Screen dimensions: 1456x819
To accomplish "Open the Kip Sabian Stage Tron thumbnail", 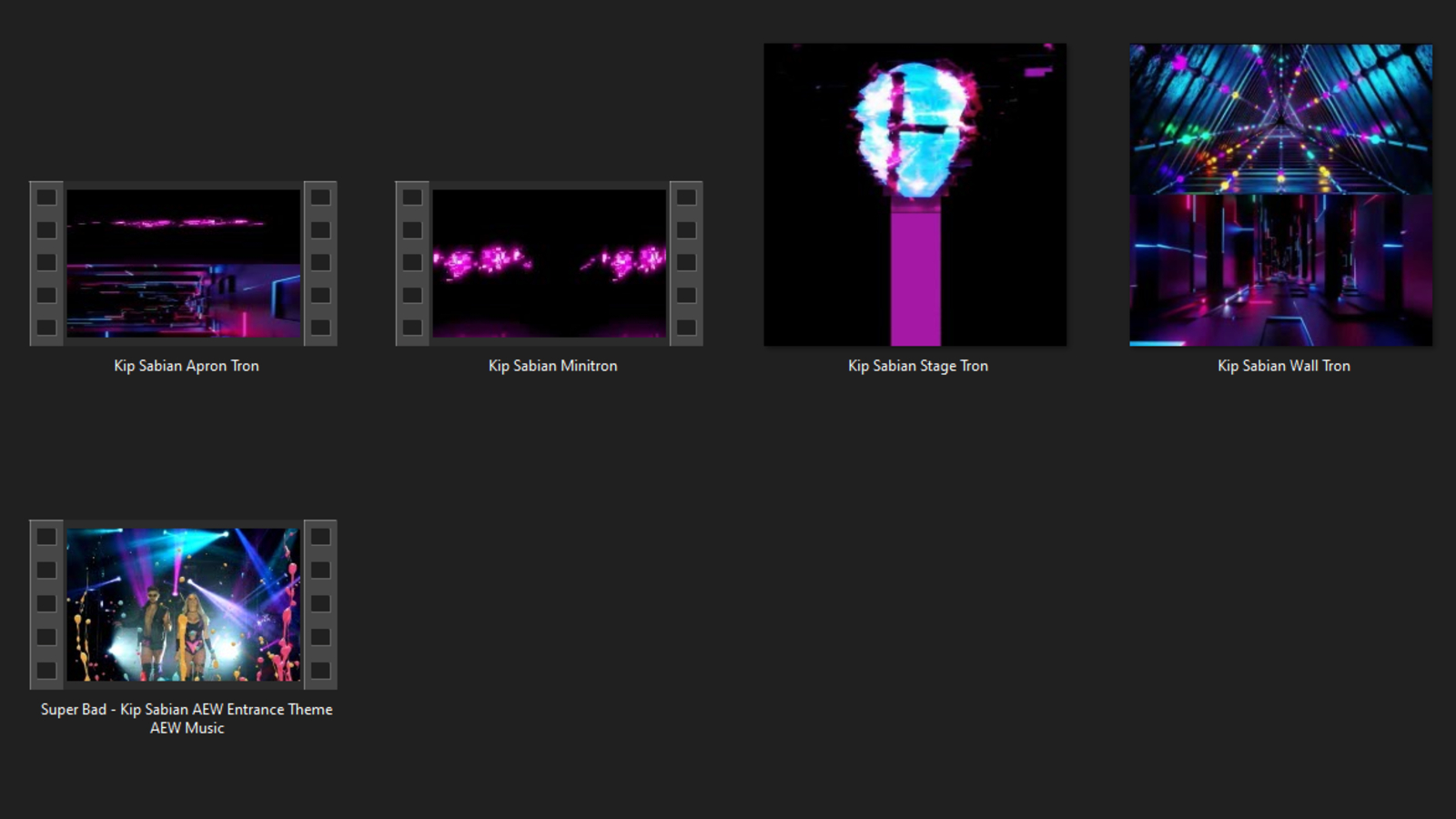I will click(x=915, y=195).
